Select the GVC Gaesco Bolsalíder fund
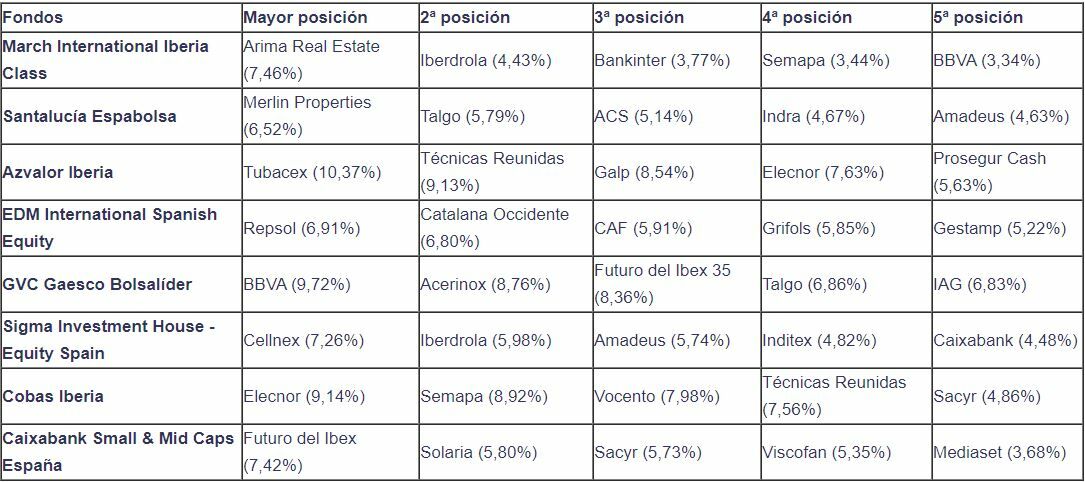1085x482 pixels. 98,284
